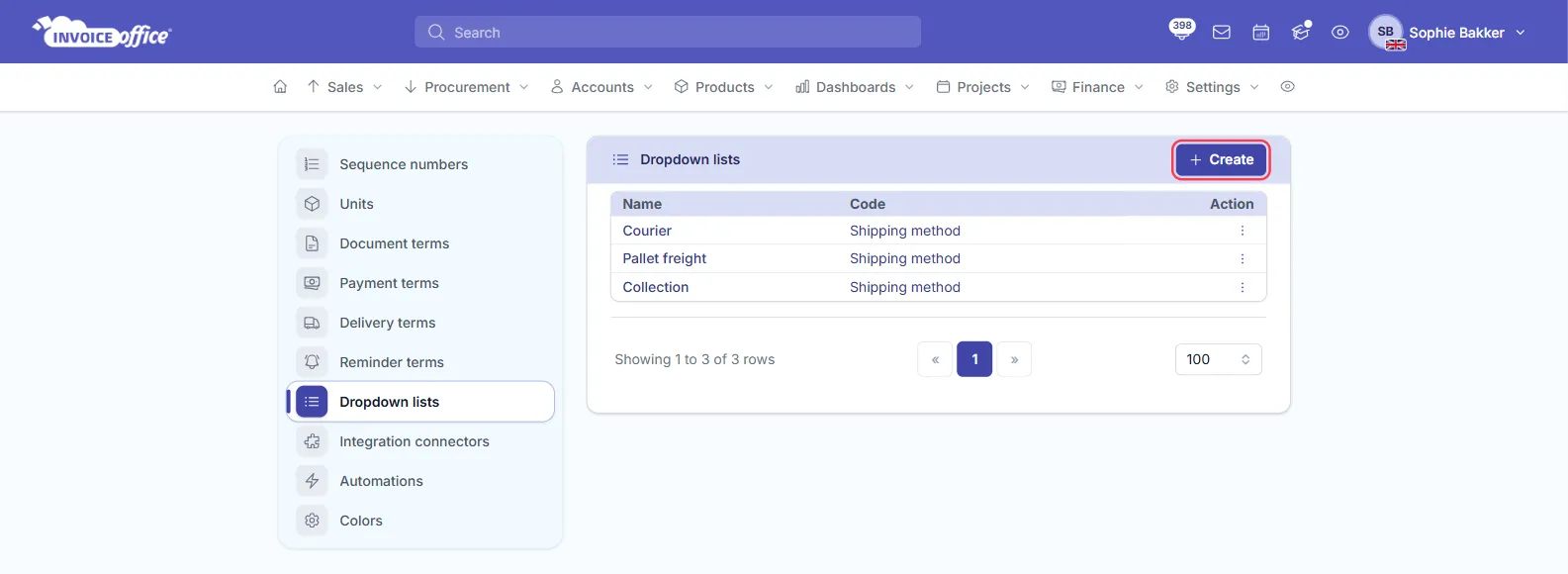
Task: Expand the Sales chevron arrow
Action: tap(377, 87)
